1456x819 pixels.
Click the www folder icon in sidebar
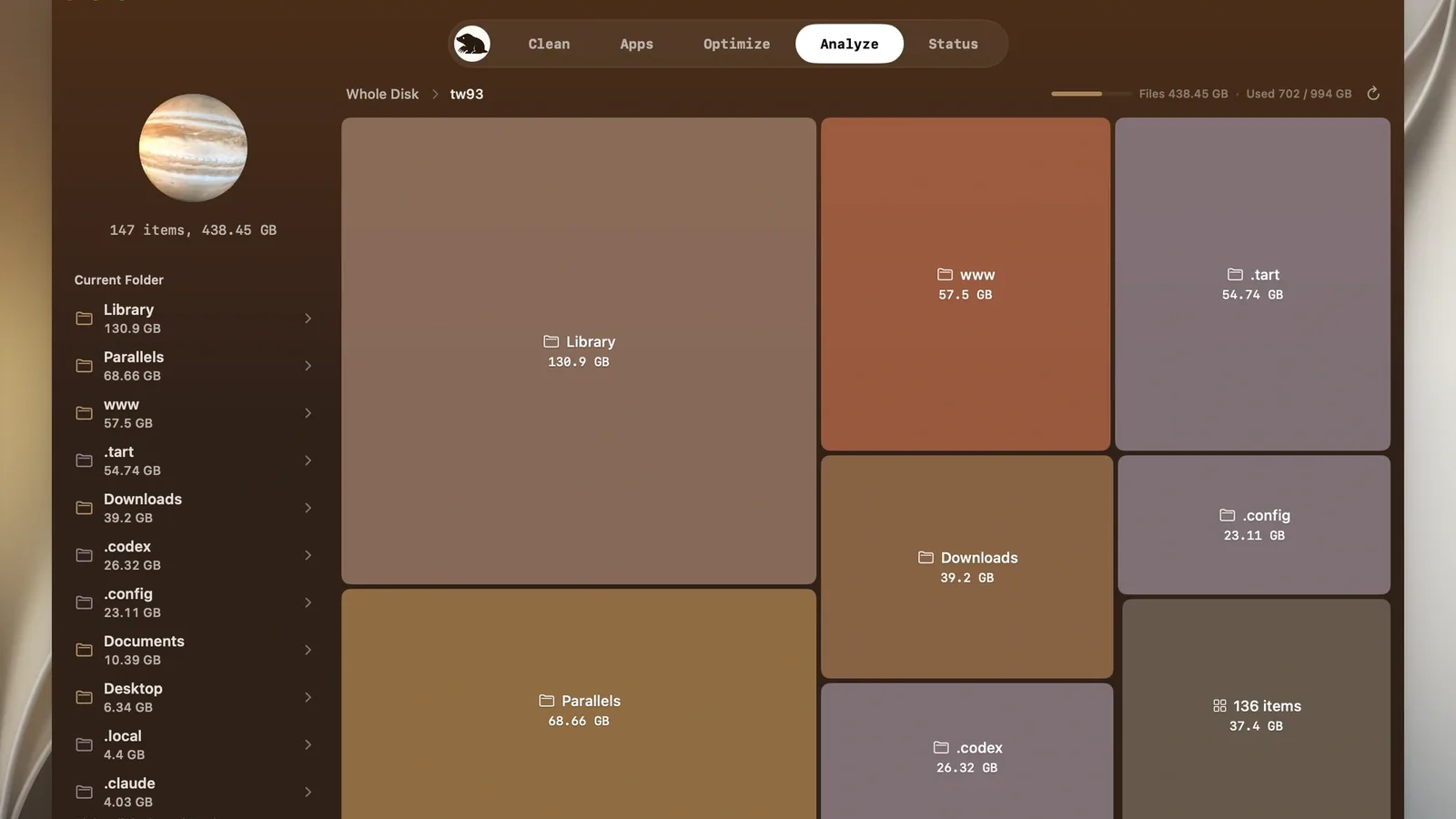pos(84,413)
